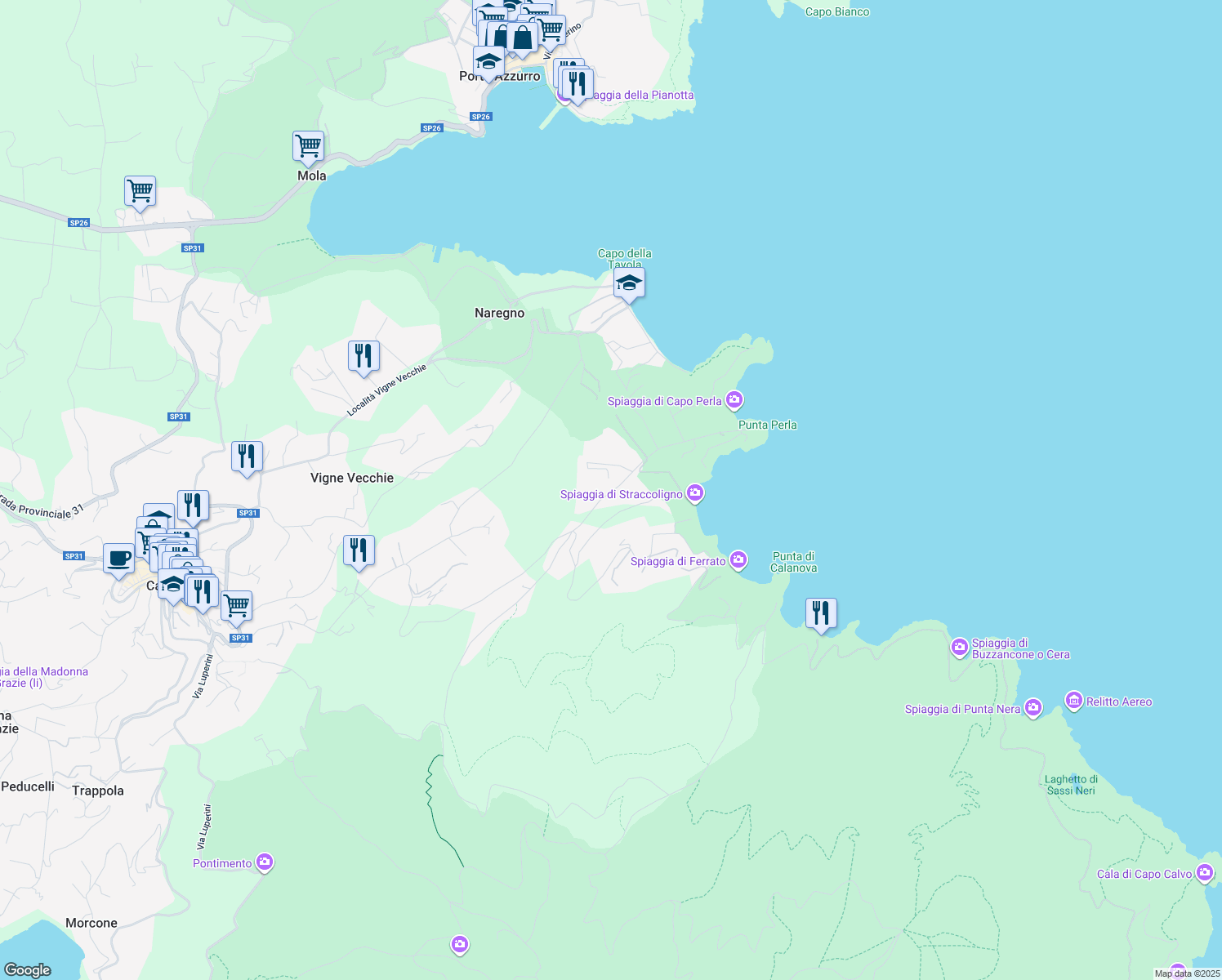Select the school marker at Capo della Tavola
The height and width of the screenshot is (980, 1222).
coord(629,283)
